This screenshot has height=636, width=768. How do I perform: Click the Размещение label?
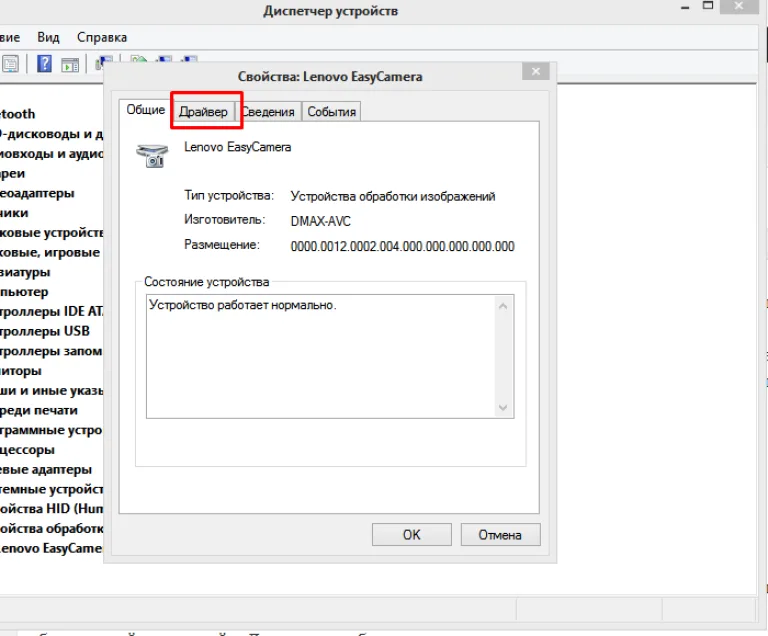[222, 244]
